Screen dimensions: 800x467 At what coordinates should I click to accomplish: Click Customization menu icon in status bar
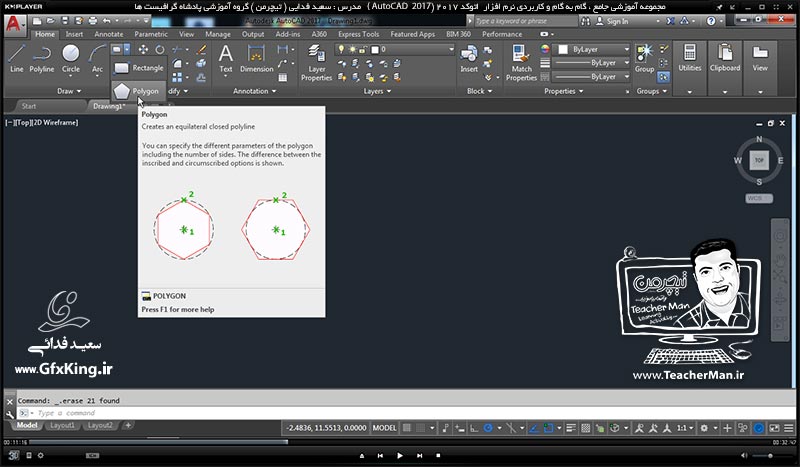[789, 428]
